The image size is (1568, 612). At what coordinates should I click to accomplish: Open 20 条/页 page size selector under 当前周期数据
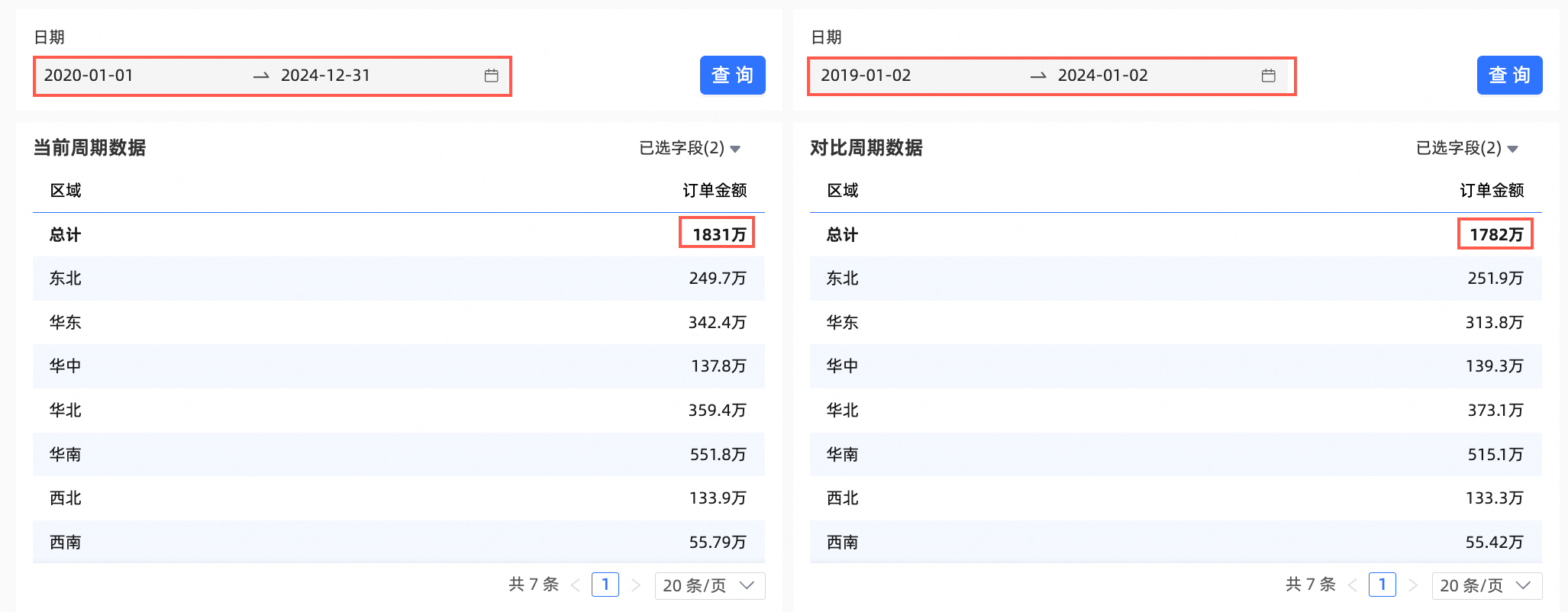(710, 585)
